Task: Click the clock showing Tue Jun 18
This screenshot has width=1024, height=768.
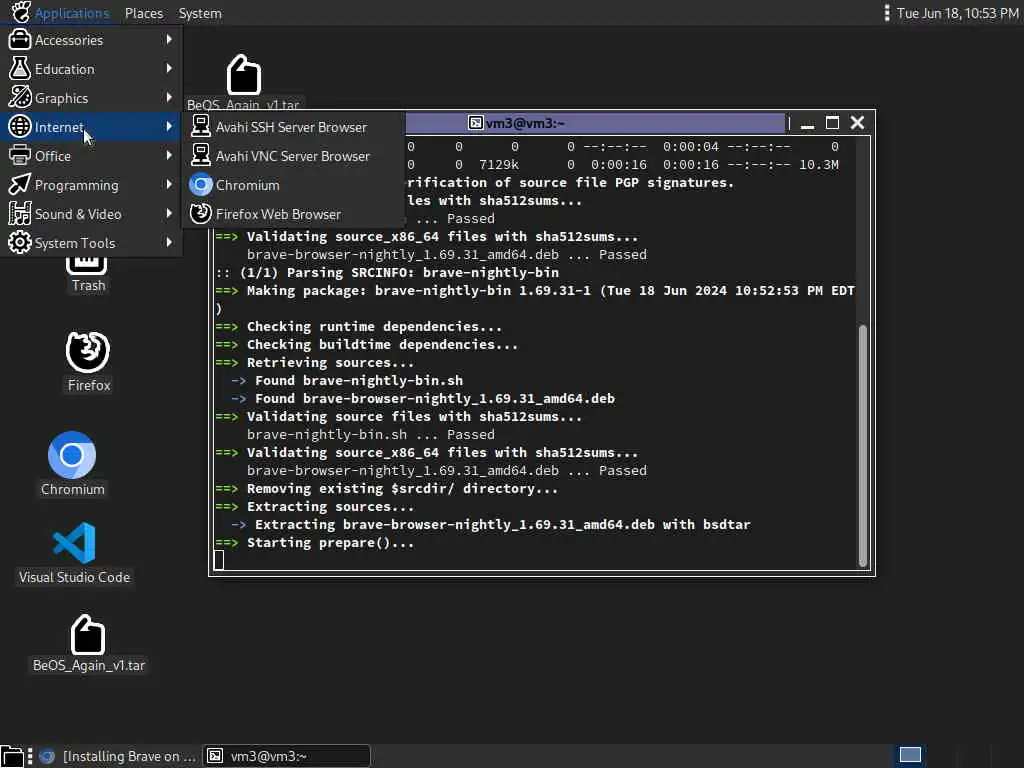Action: click(957, 13)
